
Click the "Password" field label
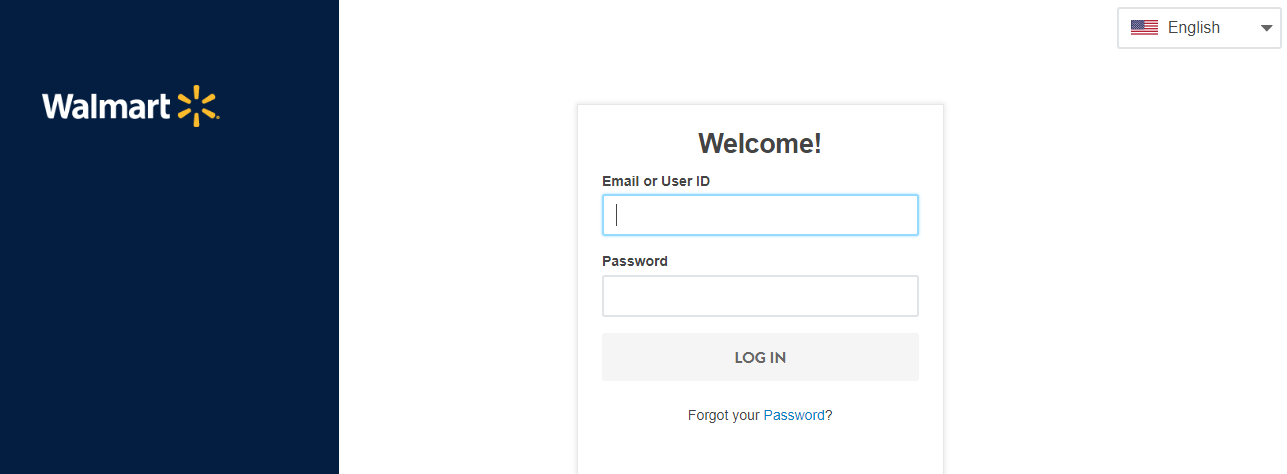click(635, 261)
